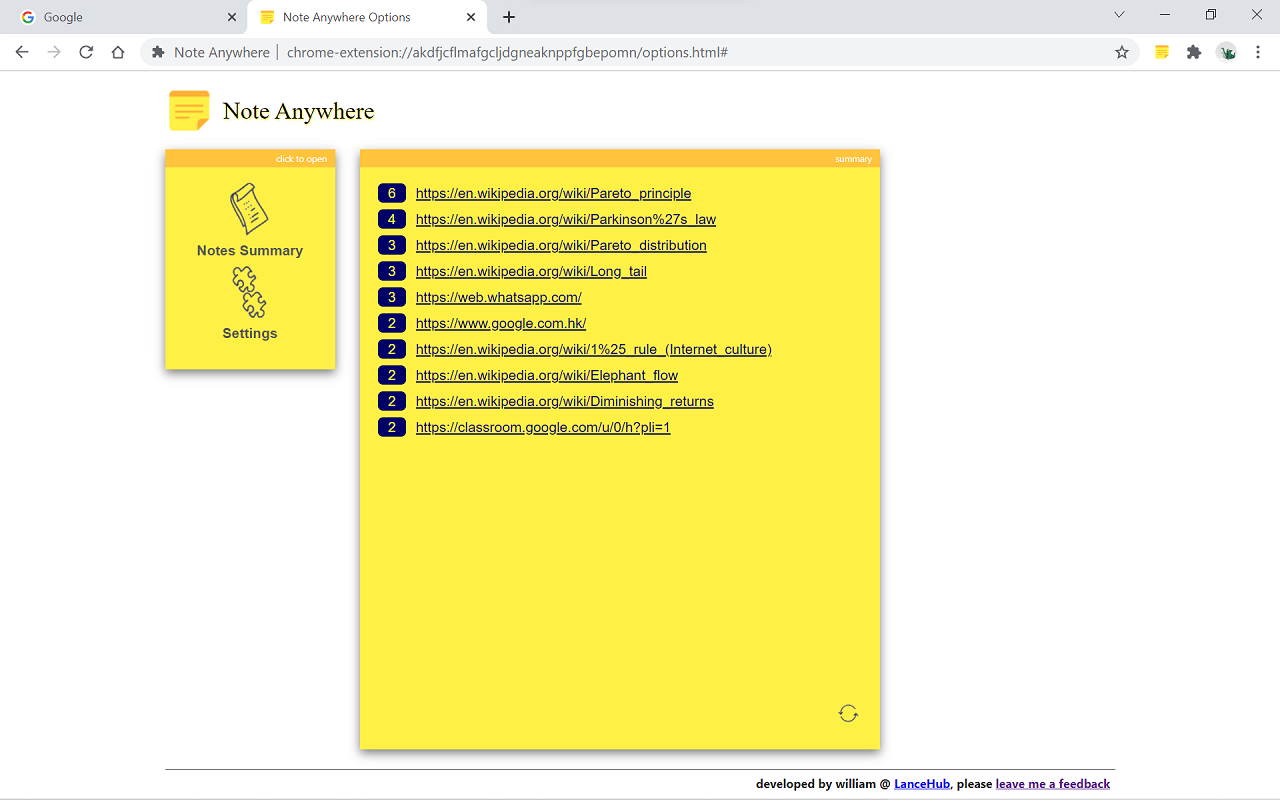1280x800 pixels.
Task: Reload the page from the browser toolbar
Action: 86,52
